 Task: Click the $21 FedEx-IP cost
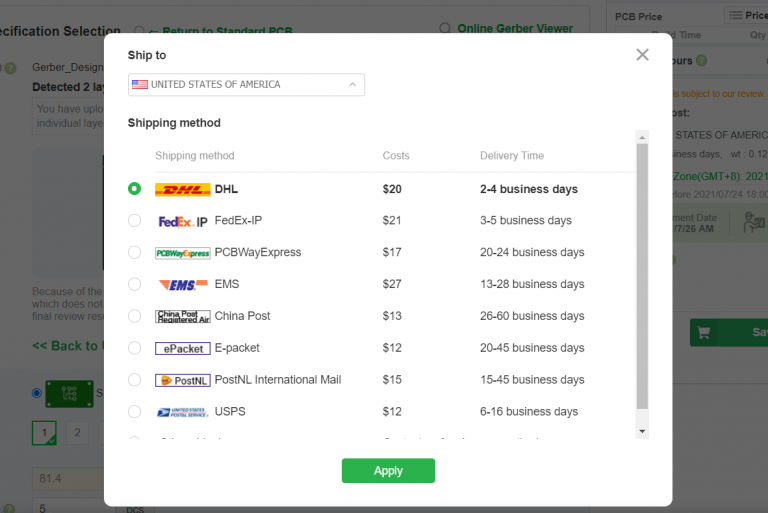pyautogui.click(x=392, y=220)
